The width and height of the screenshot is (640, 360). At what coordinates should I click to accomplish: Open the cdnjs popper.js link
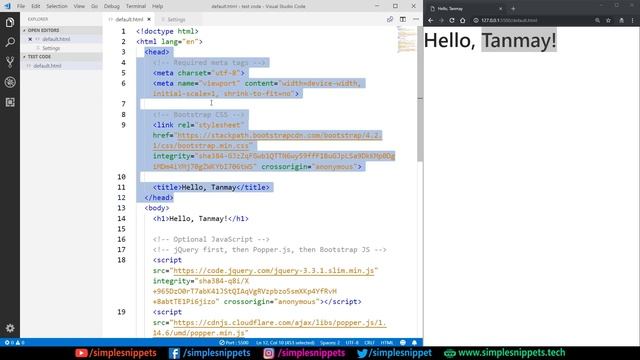point(280,322)
